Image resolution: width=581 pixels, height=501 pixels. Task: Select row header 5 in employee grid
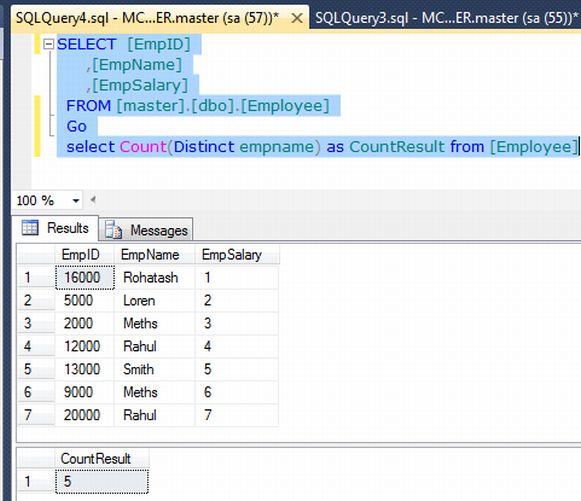pos(36,369)
